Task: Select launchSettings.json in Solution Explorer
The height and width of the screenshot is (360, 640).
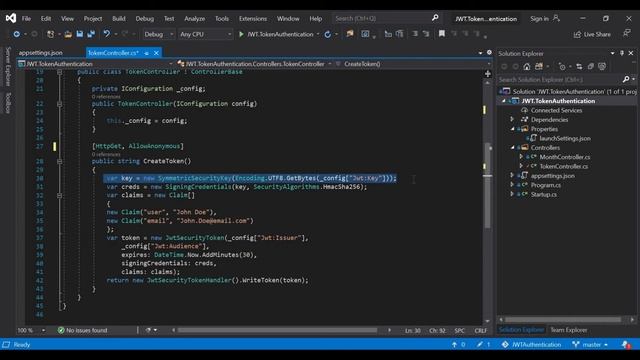Action: pyautogui.click(x=565, y=138)
